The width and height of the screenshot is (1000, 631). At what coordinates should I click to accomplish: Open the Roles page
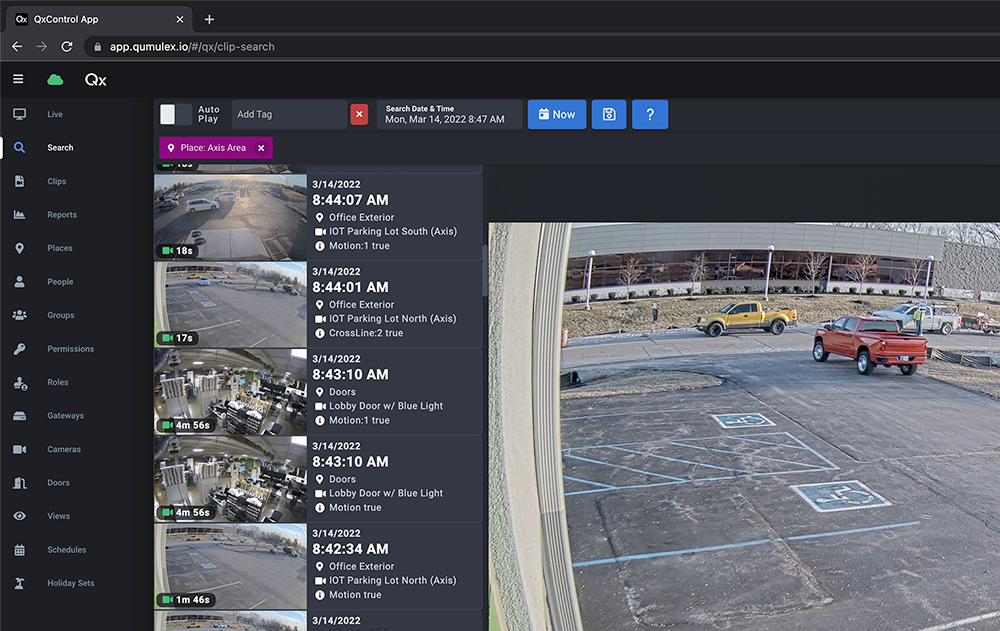click(x=57, y=382)
